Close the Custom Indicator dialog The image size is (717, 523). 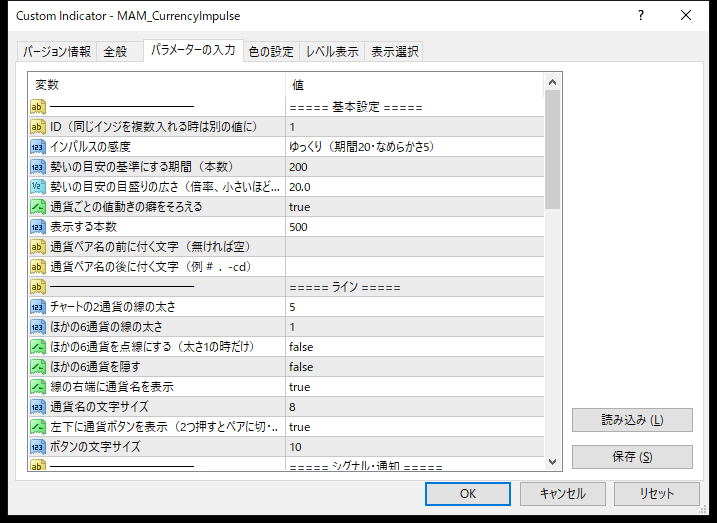coord(686,16)
